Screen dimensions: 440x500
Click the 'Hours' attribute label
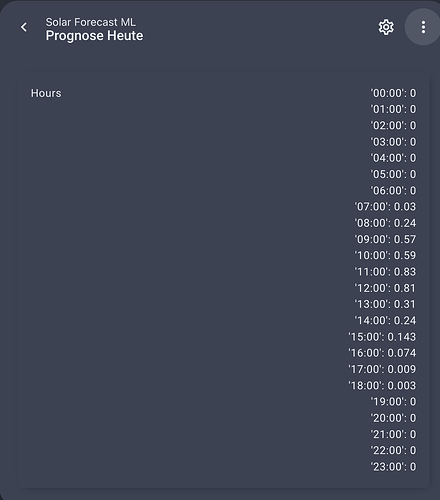coord(46,93)
